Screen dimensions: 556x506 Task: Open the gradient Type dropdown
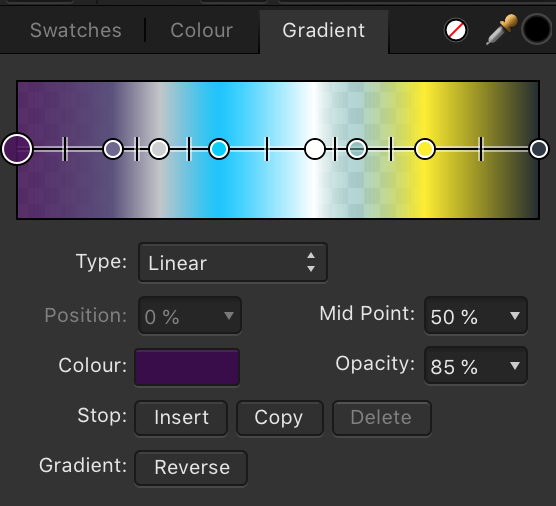pos(233,263)
